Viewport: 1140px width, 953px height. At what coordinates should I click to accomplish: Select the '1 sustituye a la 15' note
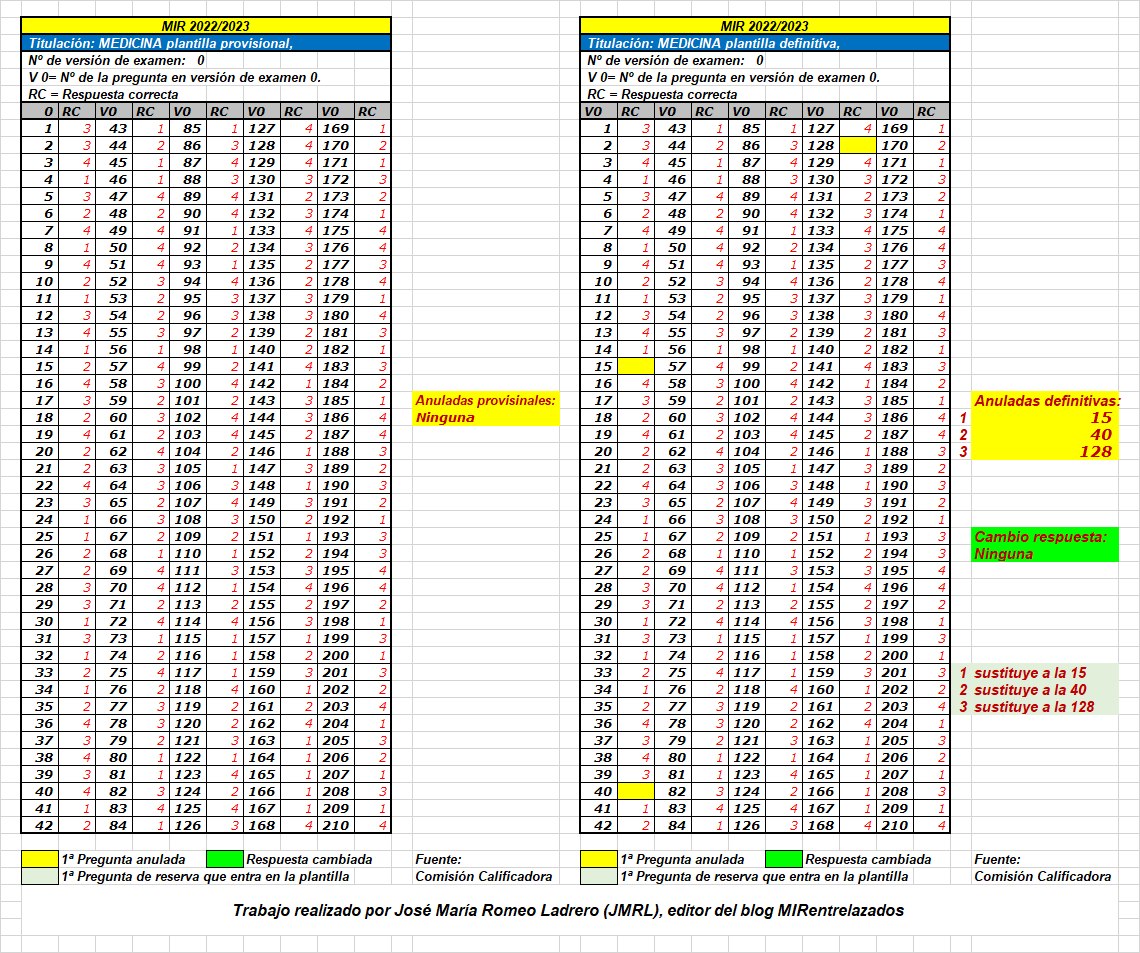point(1023,672)
